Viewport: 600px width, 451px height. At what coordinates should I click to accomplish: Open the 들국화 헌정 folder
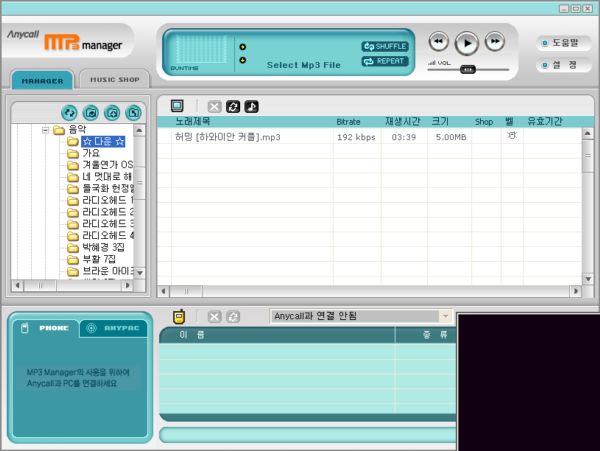pos(108,189)
